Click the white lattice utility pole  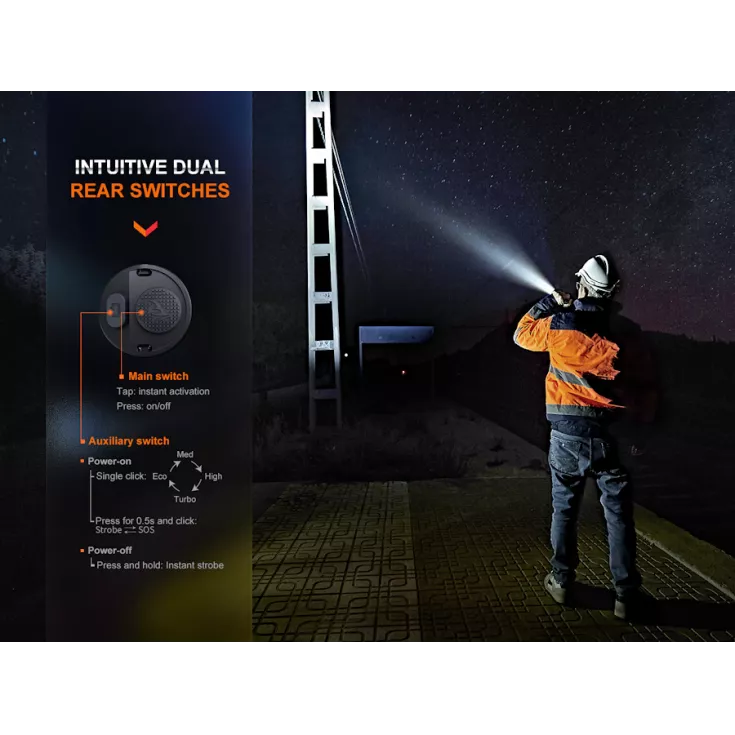(321, 260)
